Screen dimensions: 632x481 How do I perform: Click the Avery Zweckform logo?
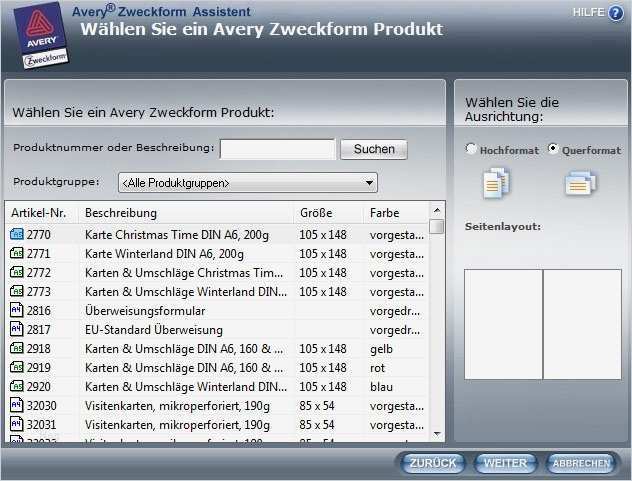pyautogui.click(x=40, y=36)
